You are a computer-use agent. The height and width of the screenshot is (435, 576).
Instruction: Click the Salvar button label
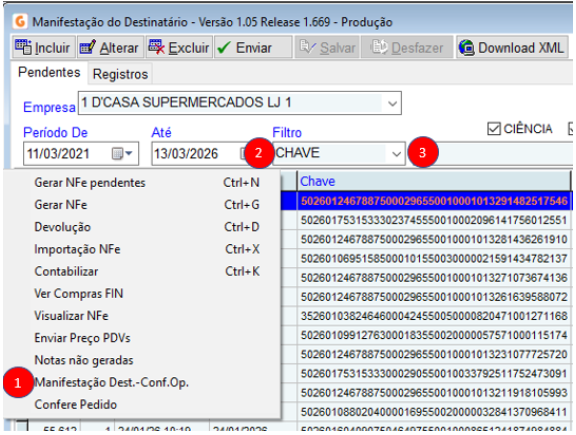[x=337, y=48]
